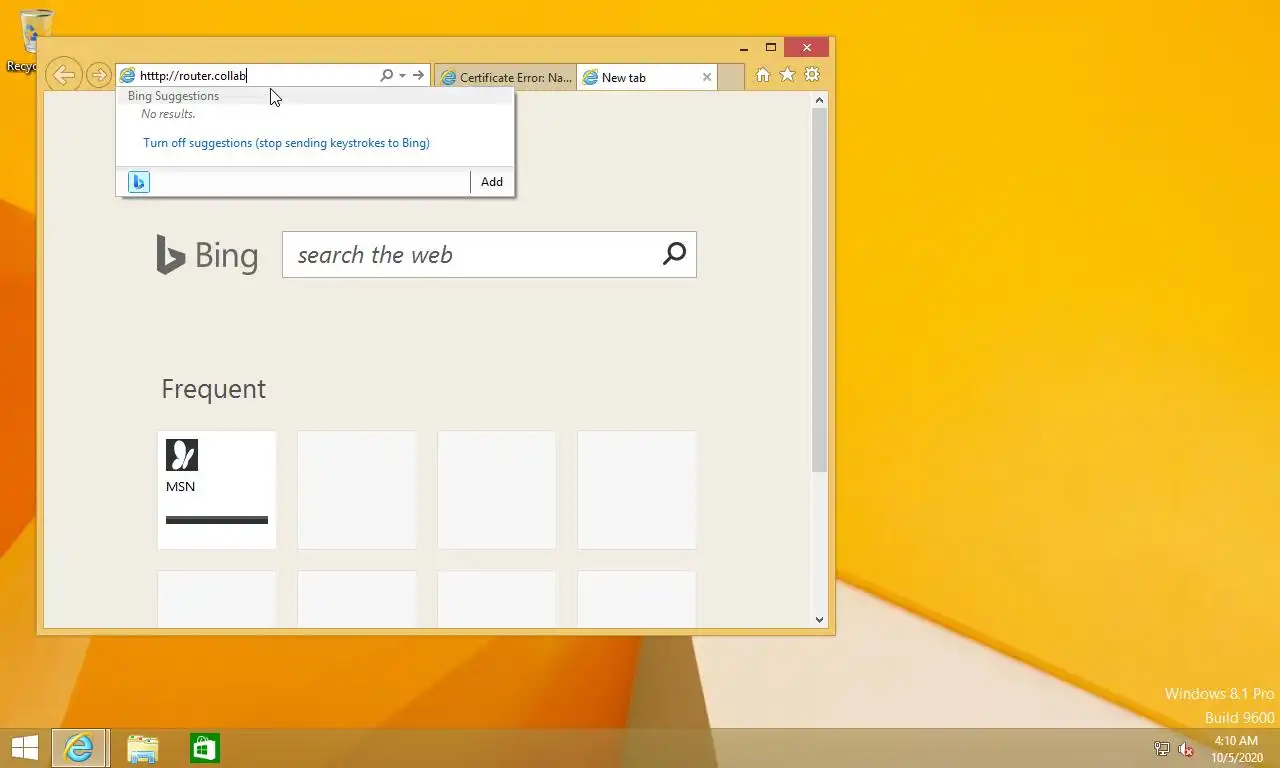Click the 'No results.' text
Screen dimensions: 1280x768
[x=168, y=114]
